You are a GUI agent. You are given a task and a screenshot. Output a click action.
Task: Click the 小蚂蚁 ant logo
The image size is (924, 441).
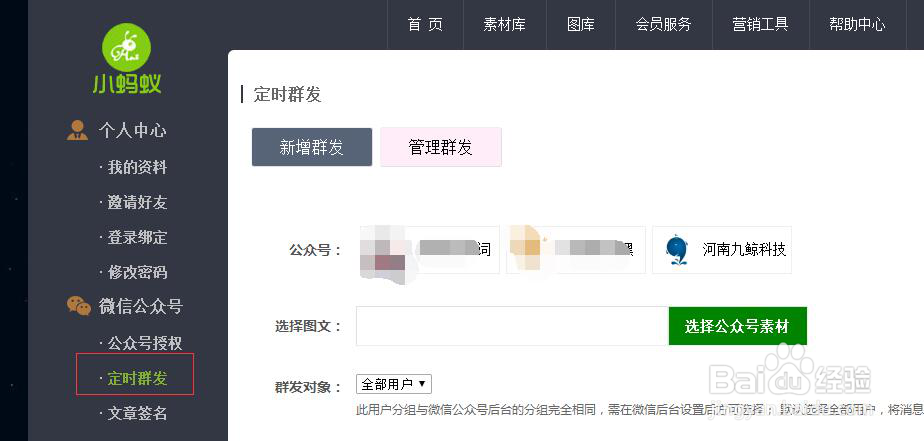(127, 58)
